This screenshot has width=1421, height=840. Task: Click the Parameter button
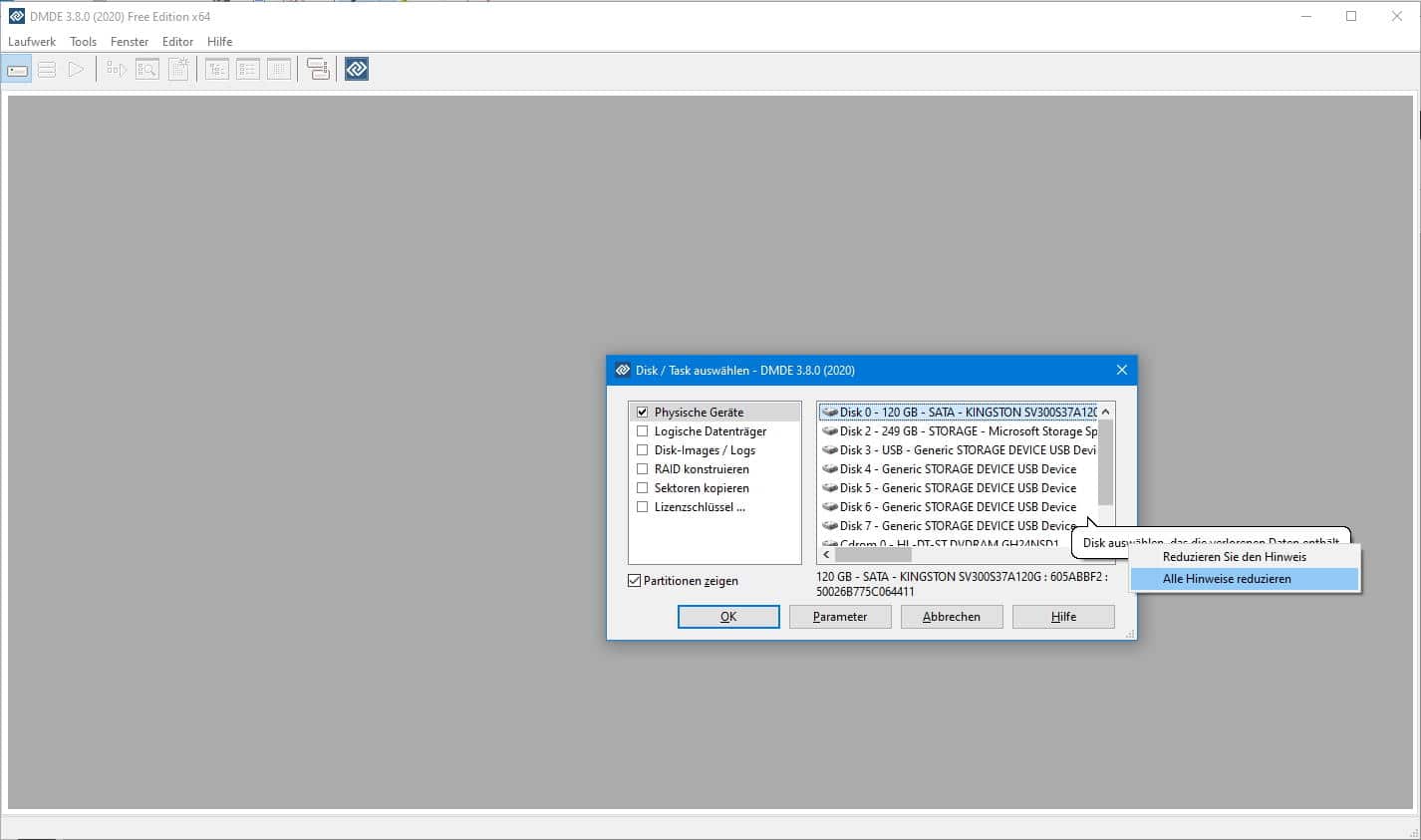pos(840,617)
